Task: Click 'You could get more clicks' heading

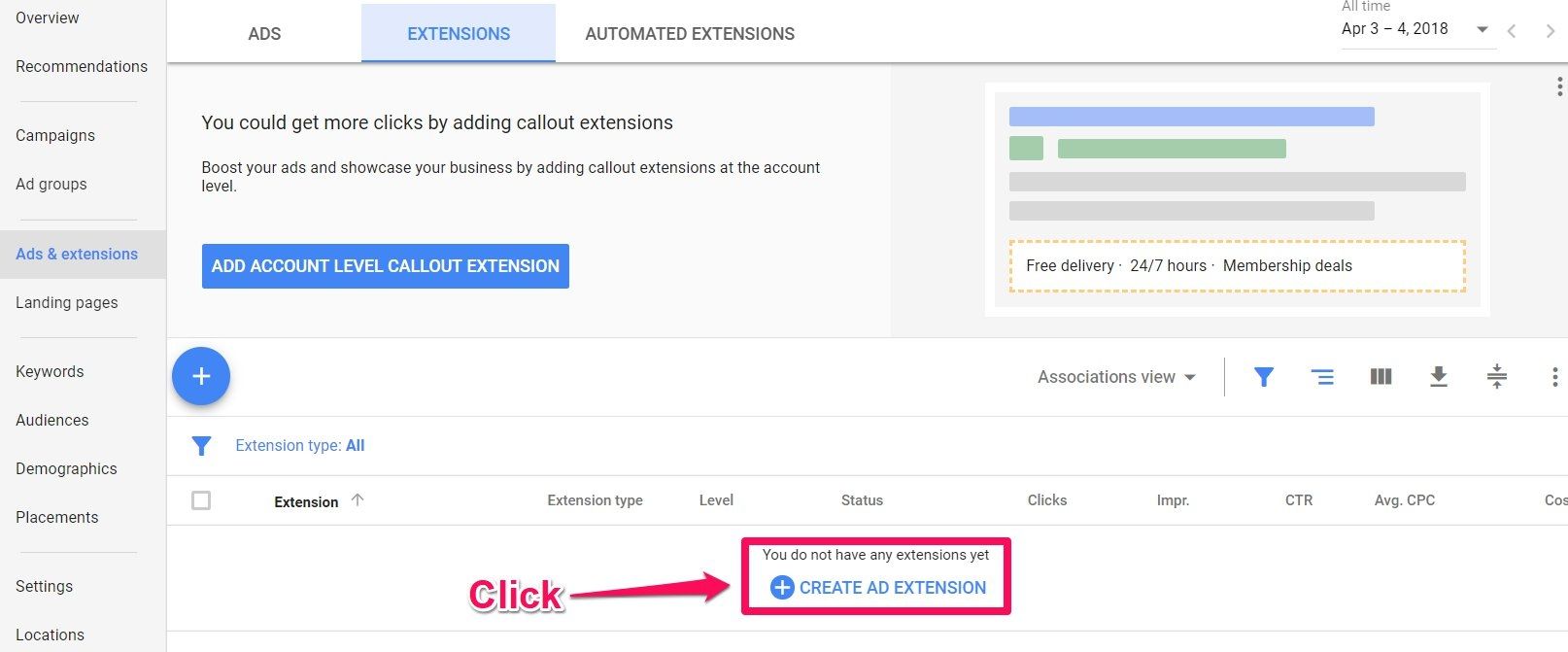Action: point(437,122)
